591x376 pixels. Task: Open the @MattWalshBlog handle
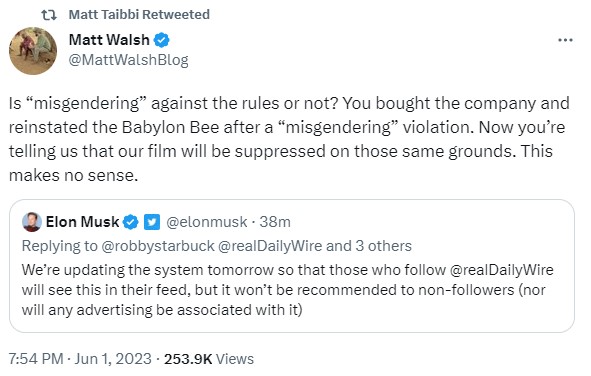[129, 60]
